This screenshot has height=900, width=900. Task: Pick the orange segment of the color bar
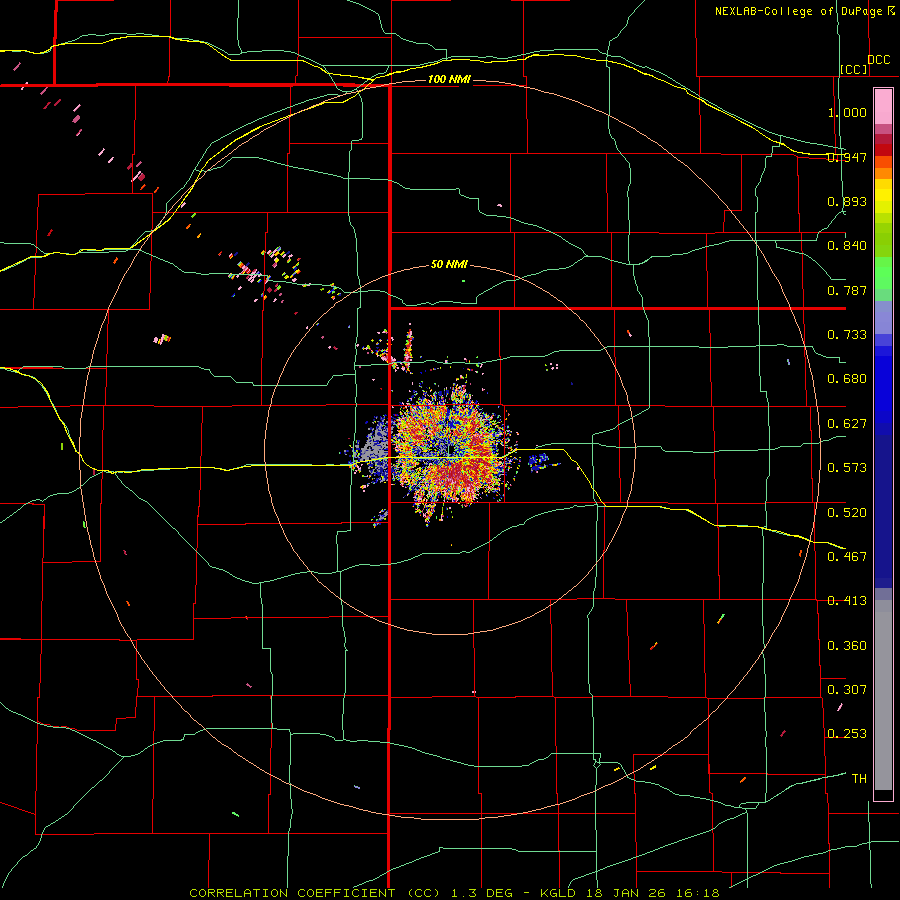click(x=883, y=173)
